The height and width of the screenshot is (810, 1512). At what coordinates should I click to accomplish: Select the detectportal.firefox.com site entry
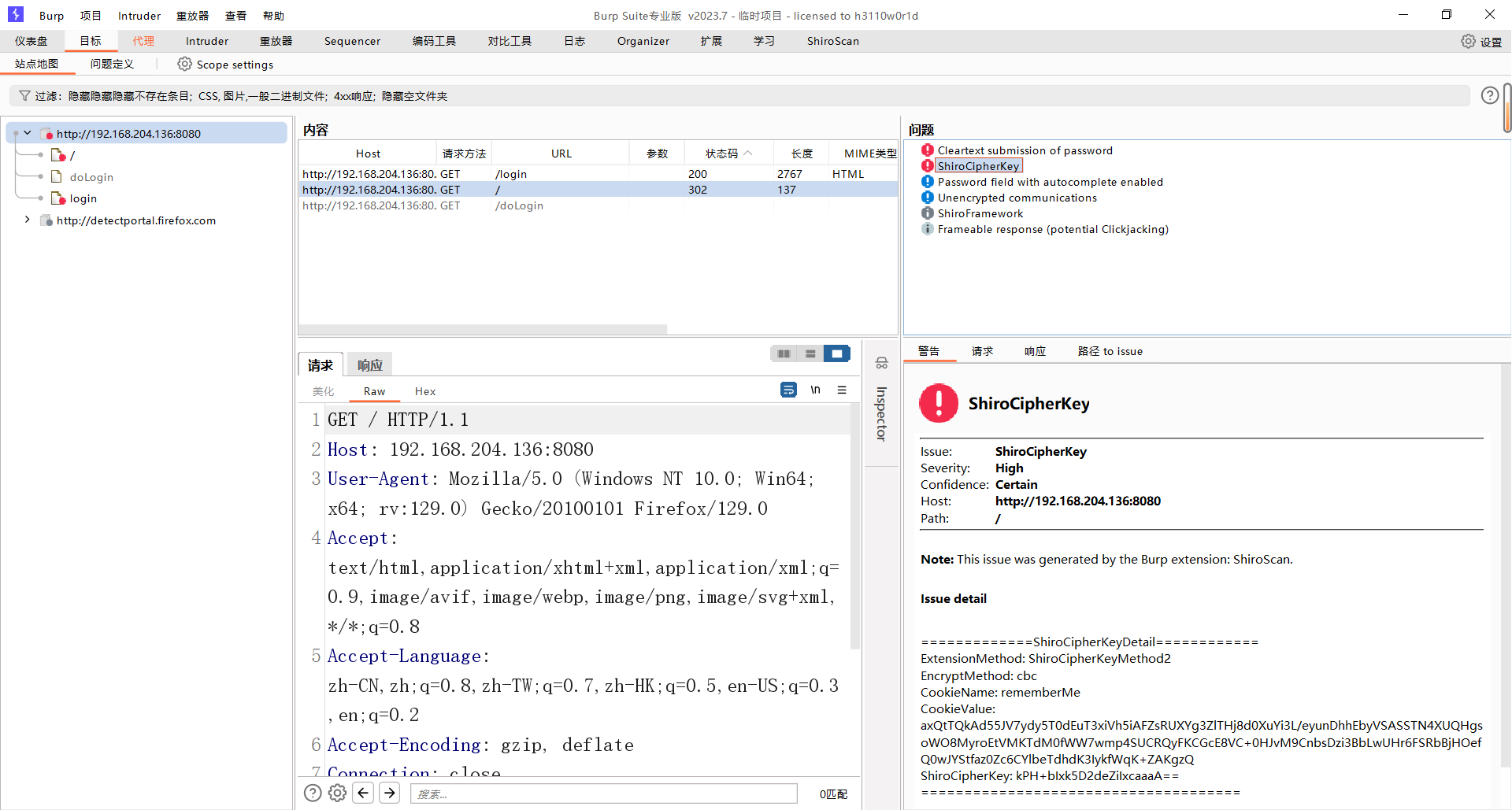pyautogui.click(x=135, y=220)
